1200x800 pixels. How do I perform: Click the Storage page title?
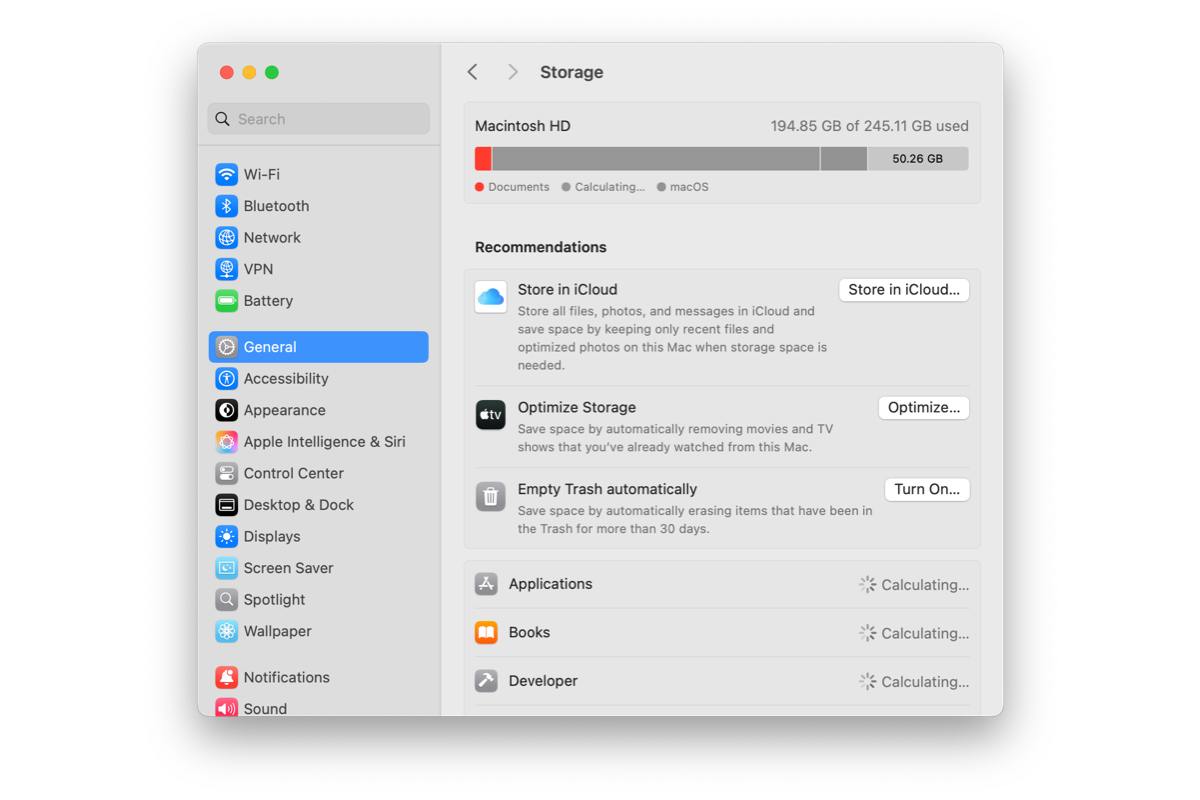coord(572,72)
